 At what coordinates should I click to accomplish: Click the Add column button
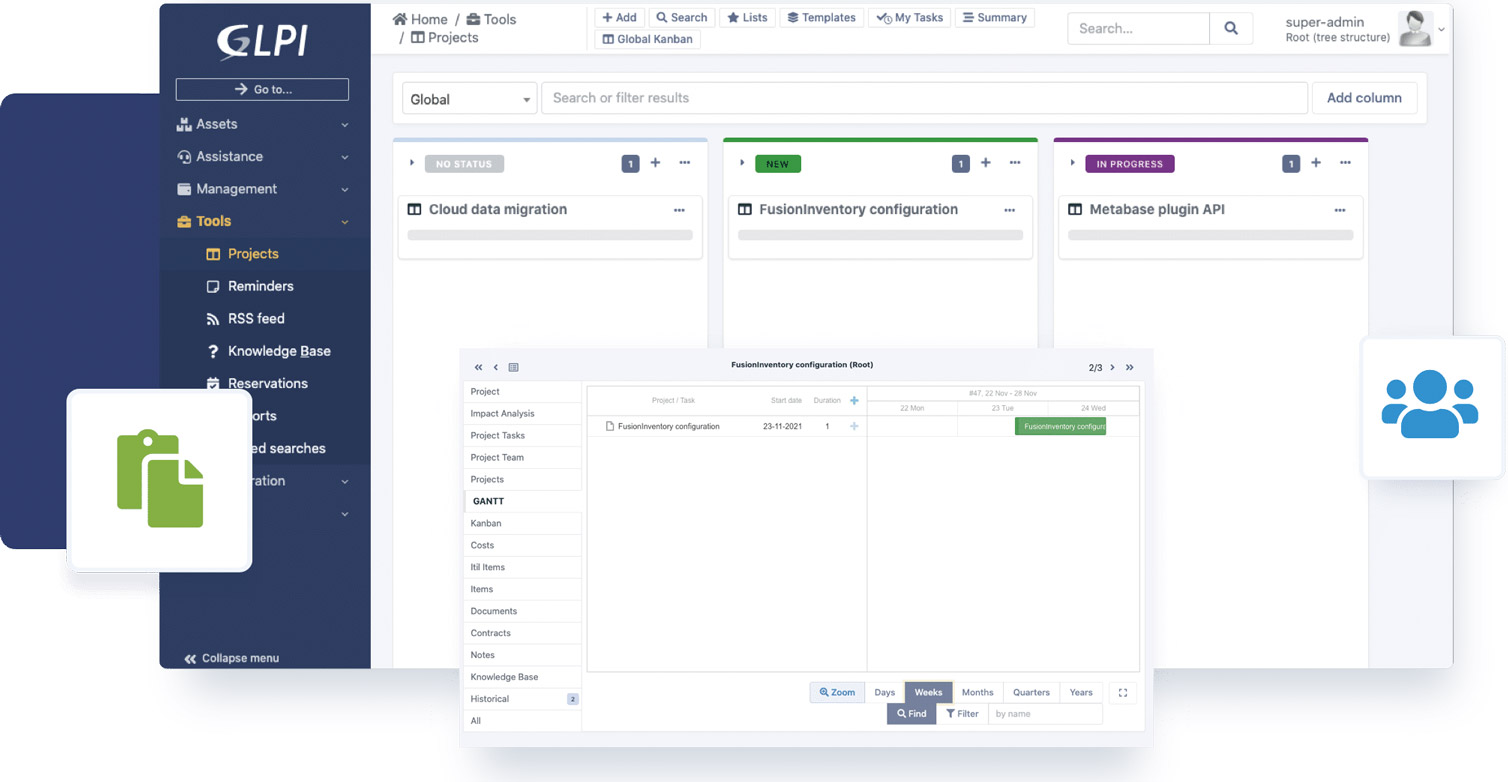(x=1364, y=98)
